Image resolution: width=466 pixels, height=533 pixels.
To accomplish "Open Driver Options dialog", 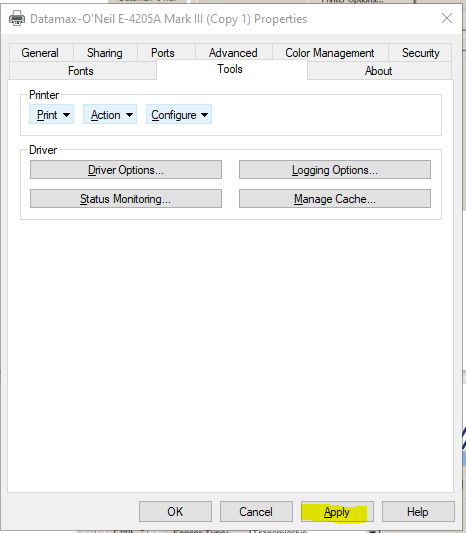I will click(x=126, y=170).
